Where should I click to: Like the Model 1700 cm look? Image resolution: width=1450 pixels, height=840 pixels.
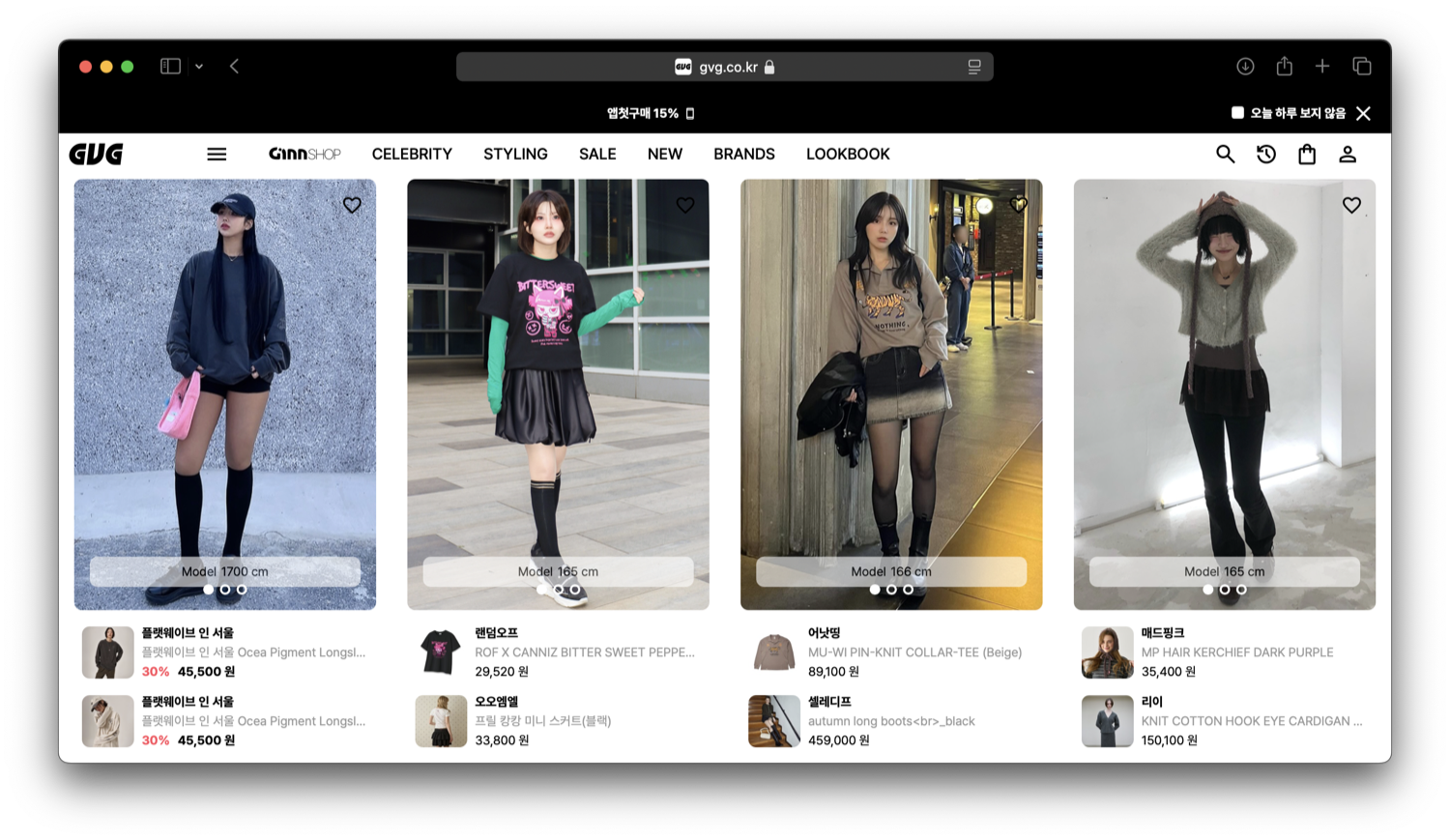pyautogui.click(x=352, y=205)
